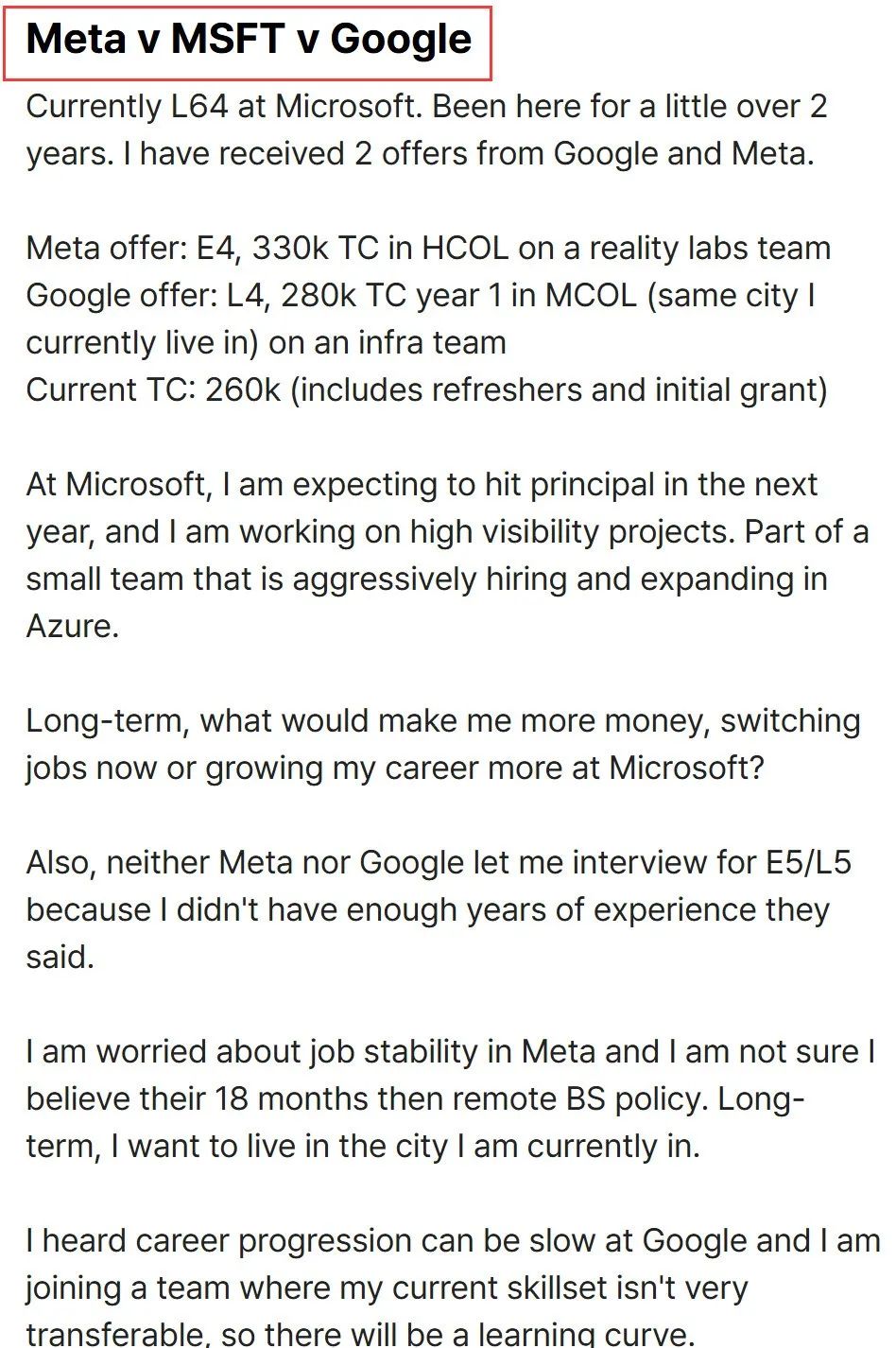Image resolution: width=896 pixels, height=1348 pixels.
Task: Click the paragraph starting "I heard career progression"
Action: (x=453, y=1286)
